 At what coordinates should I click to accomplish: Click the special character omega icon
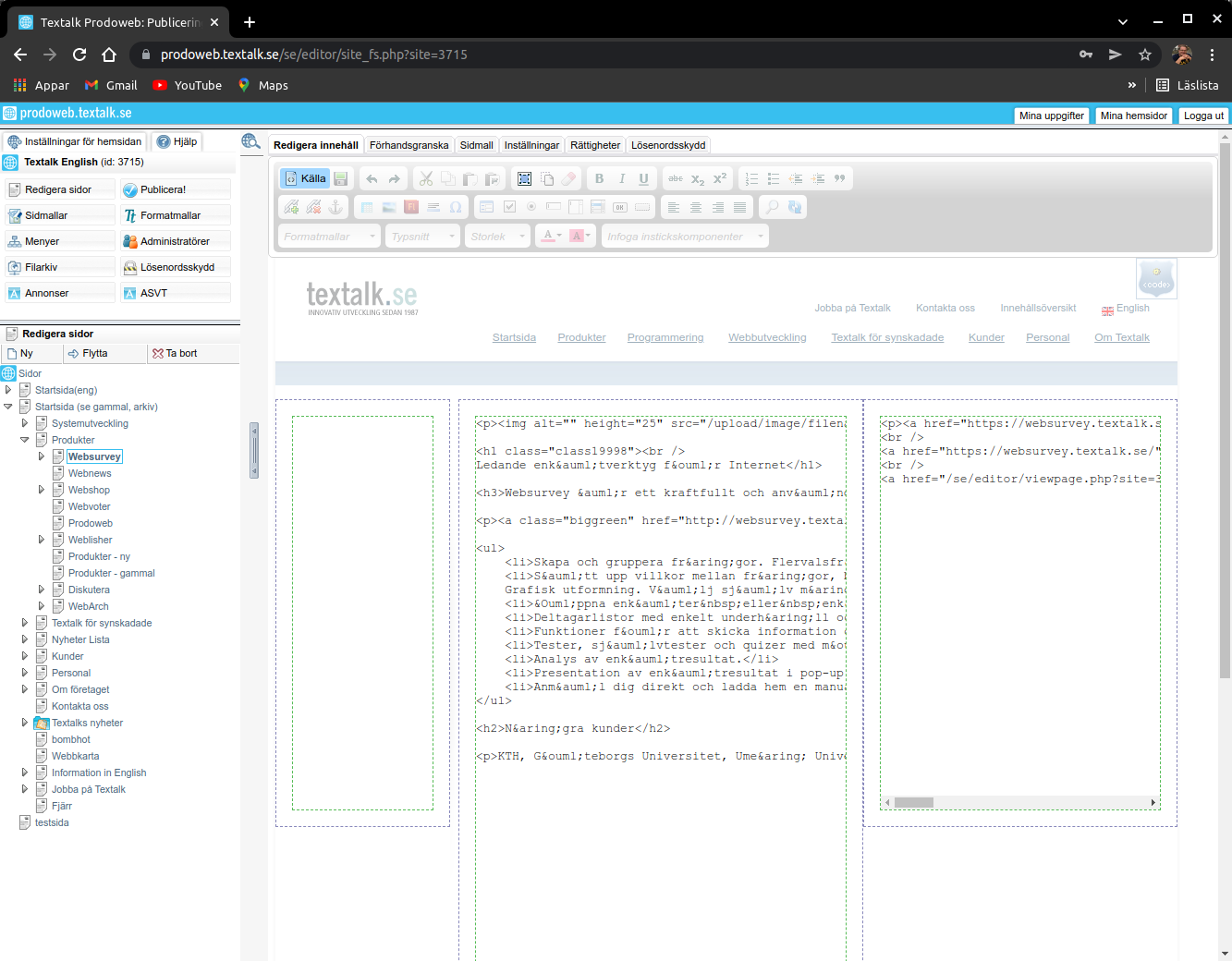(x=456, y=207)
